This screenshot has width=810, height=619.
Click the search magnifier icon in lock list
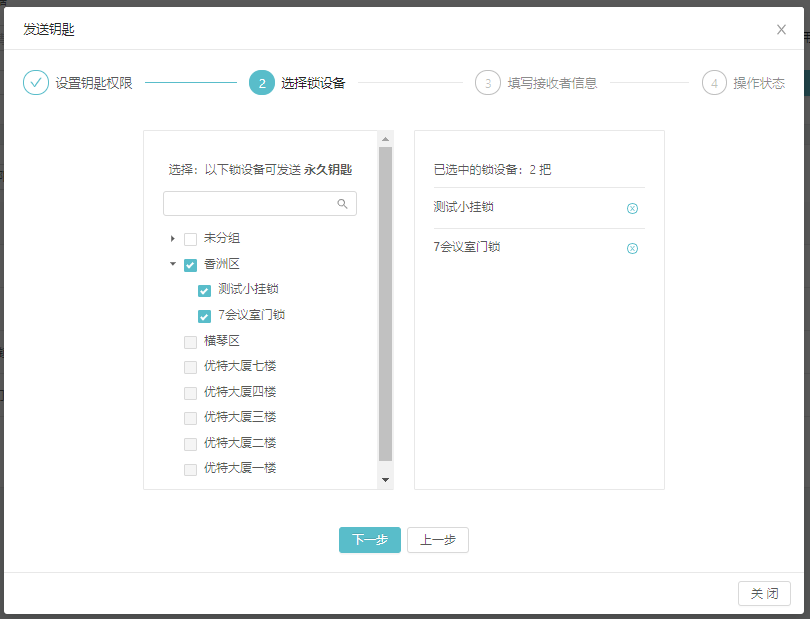342,204
